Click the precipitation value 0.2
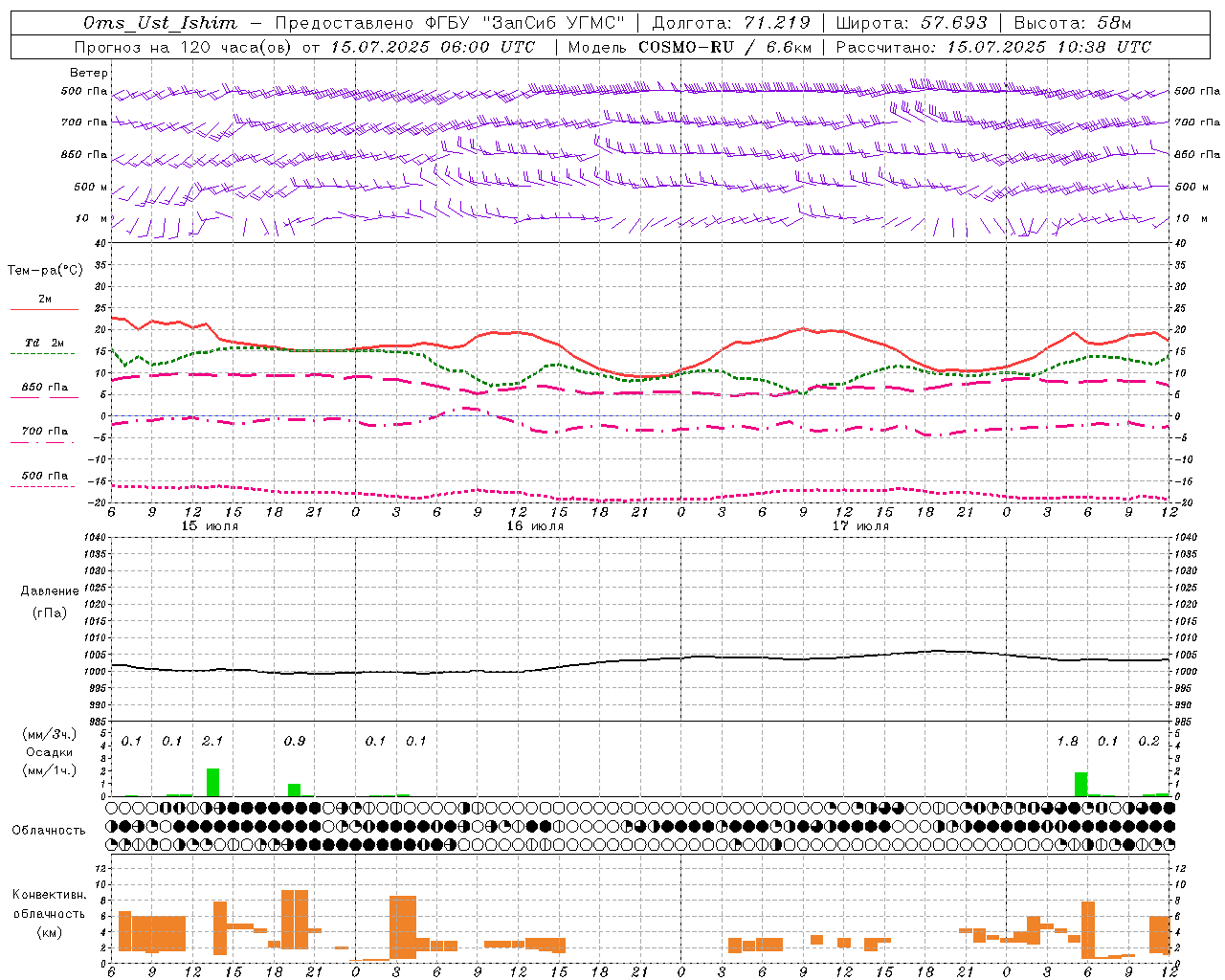Image resolution: width=1225 pixels, height=980 pixels. [1149, 741]
